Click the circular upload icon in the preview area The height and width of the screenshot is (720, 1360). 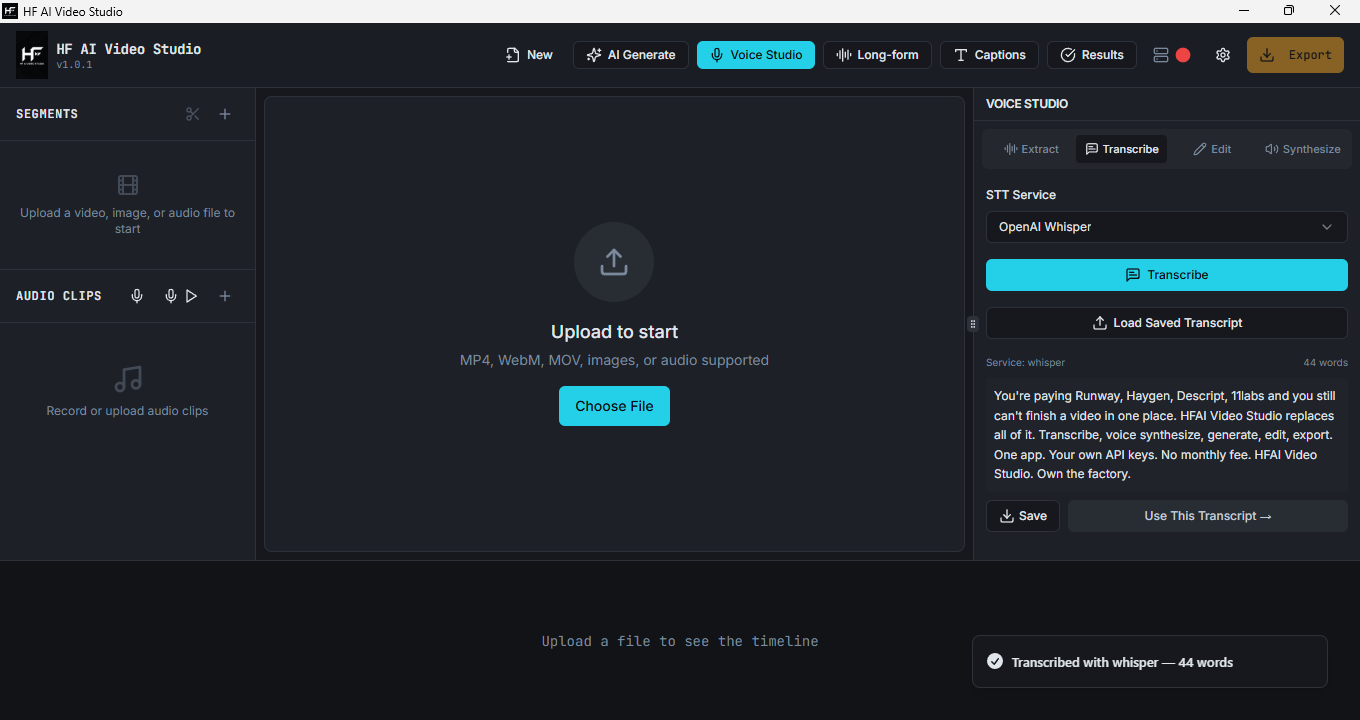614,262
